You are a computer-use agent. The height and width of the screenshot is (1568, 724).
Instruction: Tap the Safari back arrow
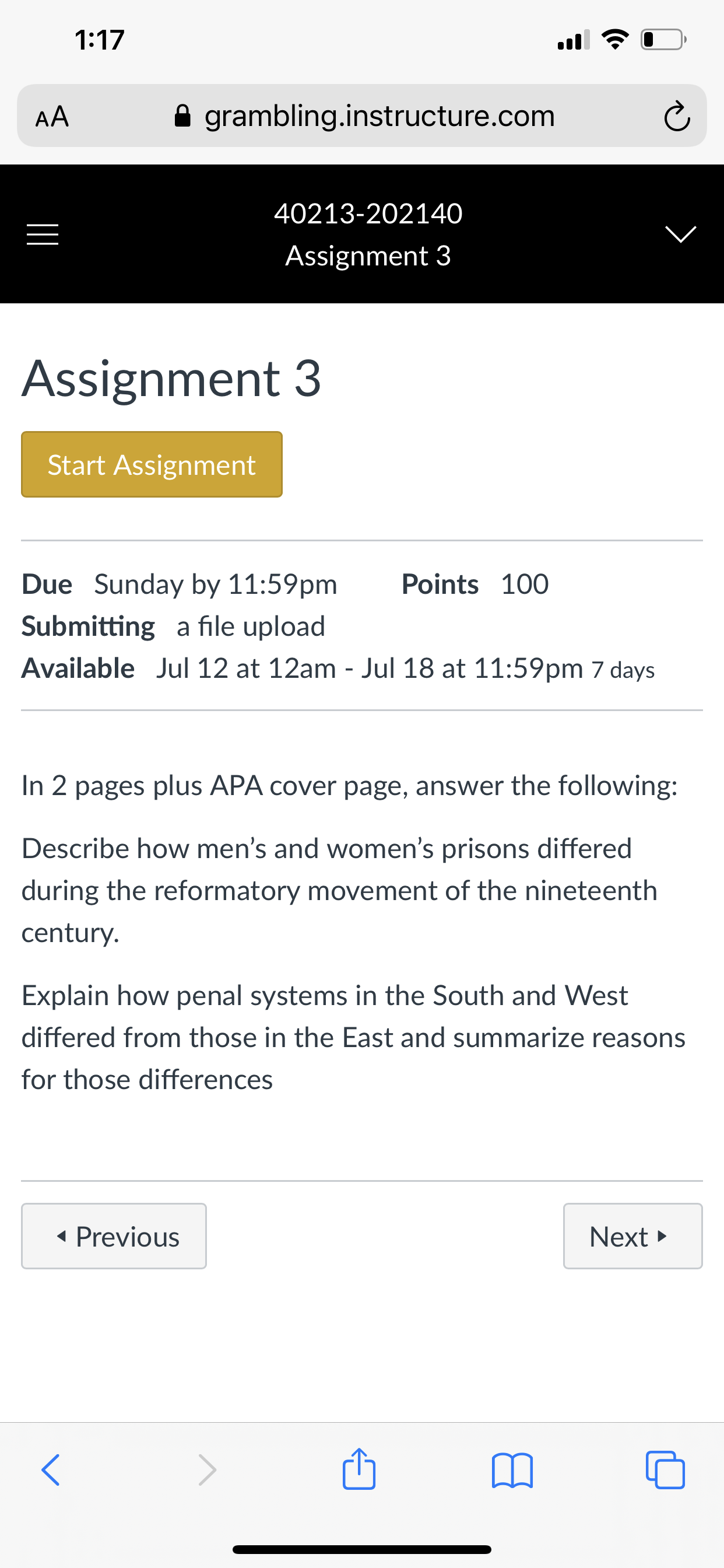tap(51, 1470)
